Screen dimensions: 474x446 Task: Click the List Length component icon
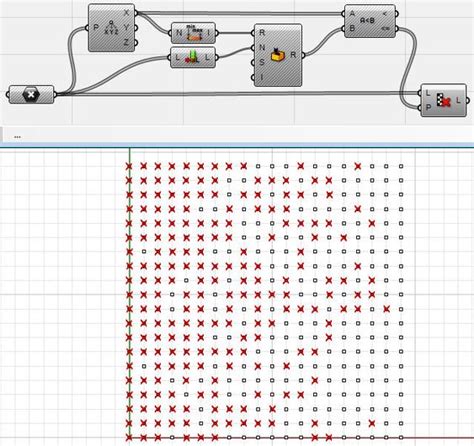point(192,57)
